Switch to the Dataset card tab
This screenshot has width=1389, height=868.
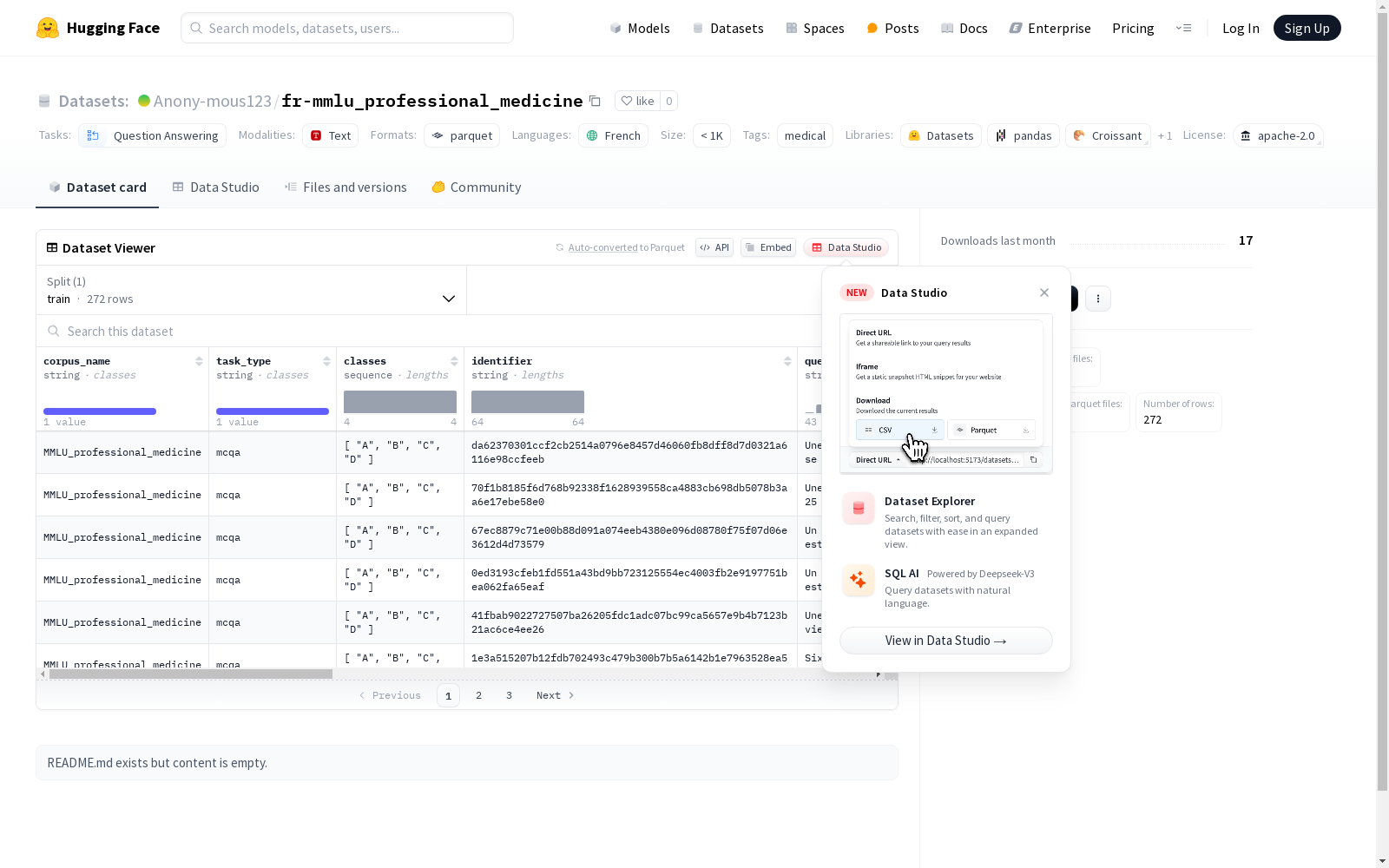point(97,187)
